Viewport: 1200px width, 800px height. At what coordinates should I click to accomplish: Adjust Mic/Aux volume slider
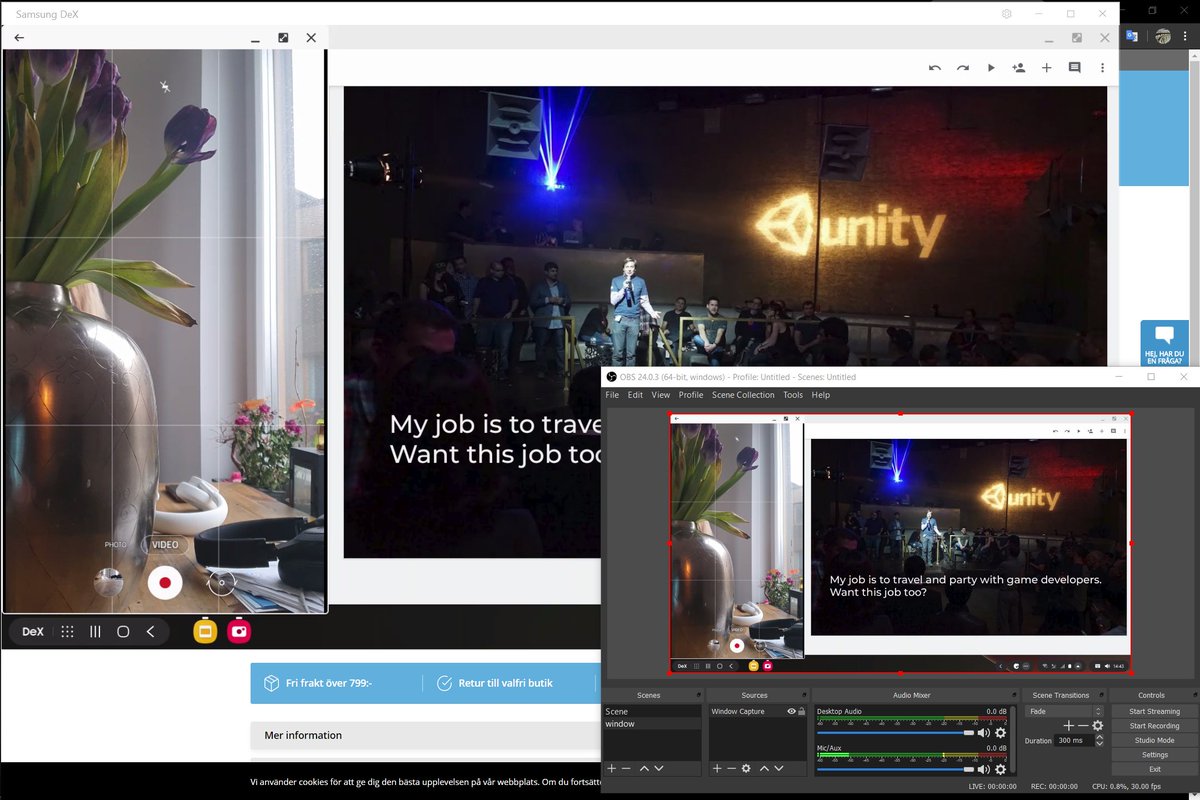pyautogui.click(x=896, y=769)
